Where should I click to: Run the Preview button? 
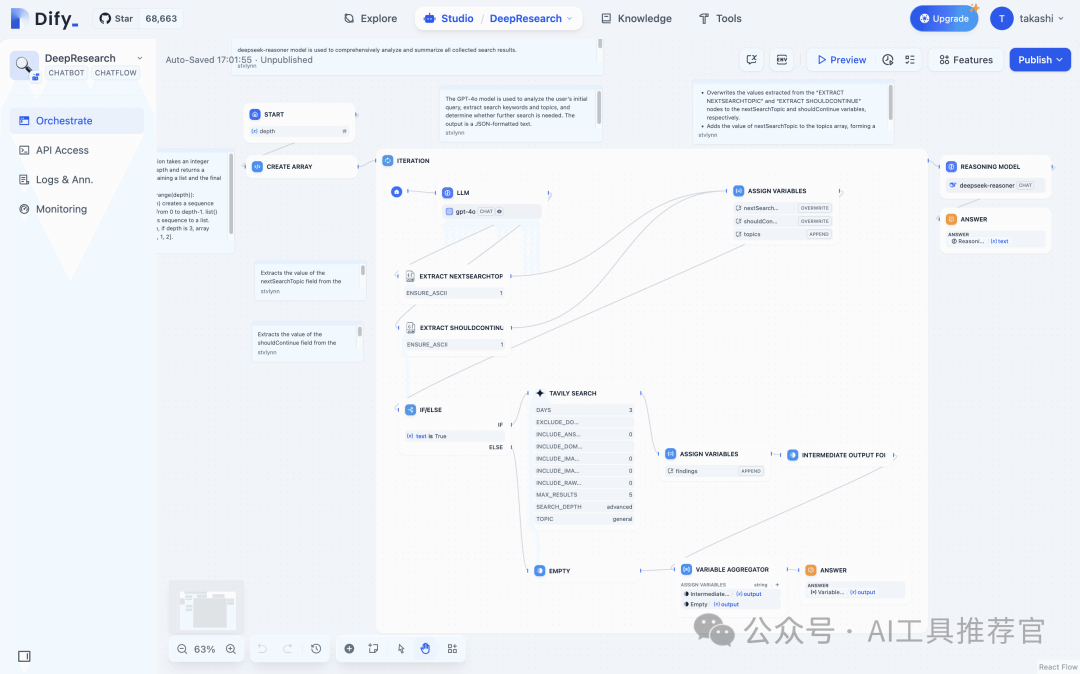pyautogui.click(x=841, y=60)
